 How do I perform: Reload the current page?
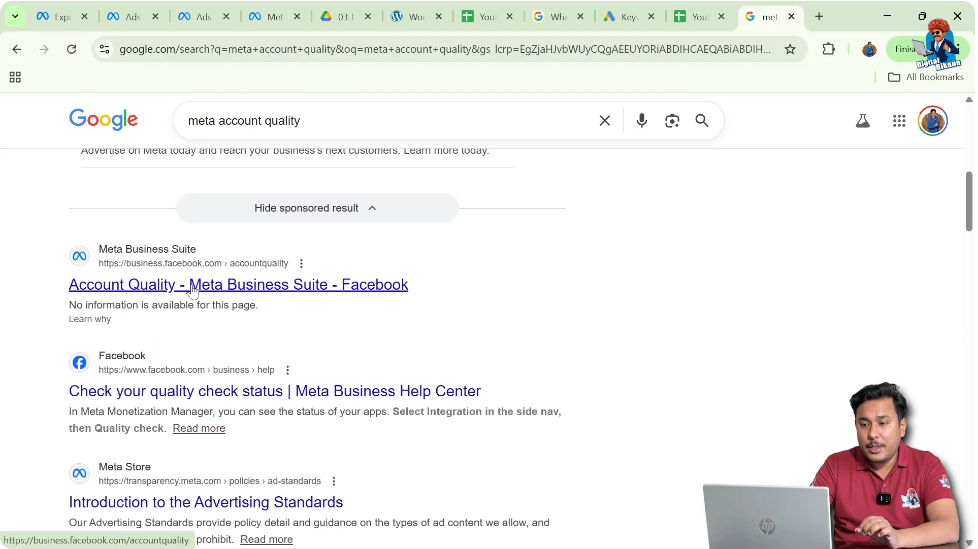tap(71, 49)
